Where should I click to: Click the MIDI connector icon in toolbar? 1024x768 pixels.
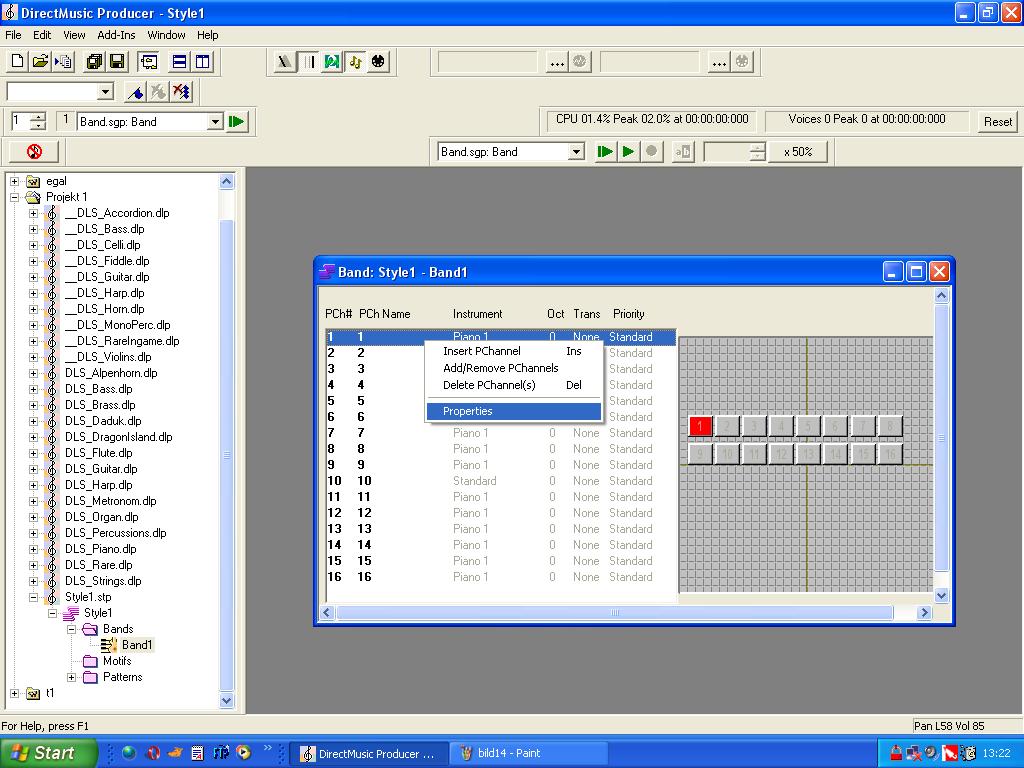(x=378, y=62)
